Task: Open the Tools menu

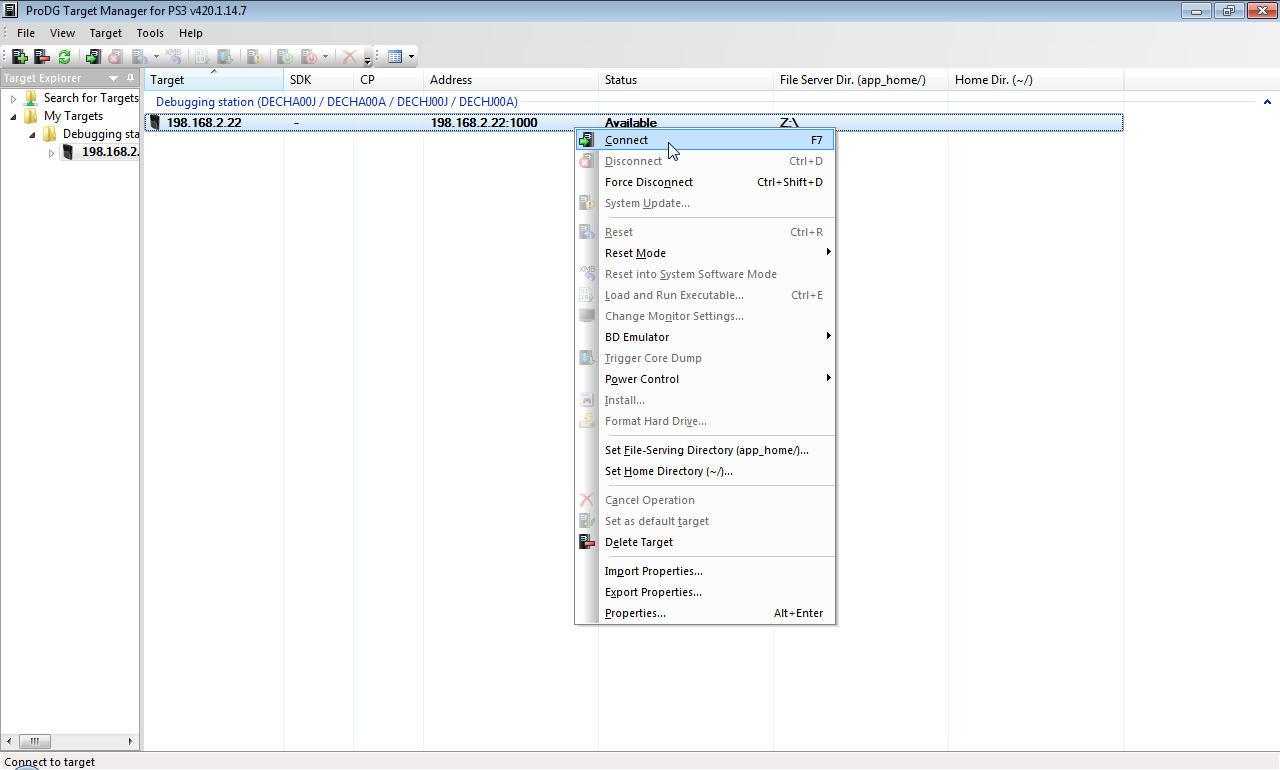Action: tap(150, 33)
